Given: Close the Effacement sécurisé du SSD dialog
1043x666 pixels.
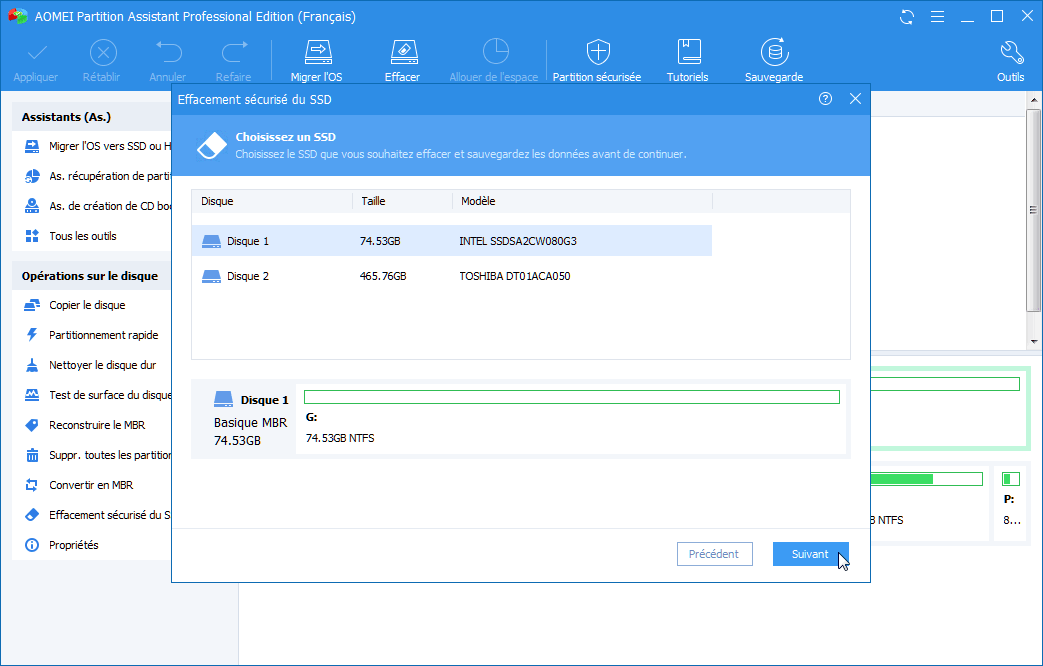Looking at the screenshot, I should click(855, 99).
